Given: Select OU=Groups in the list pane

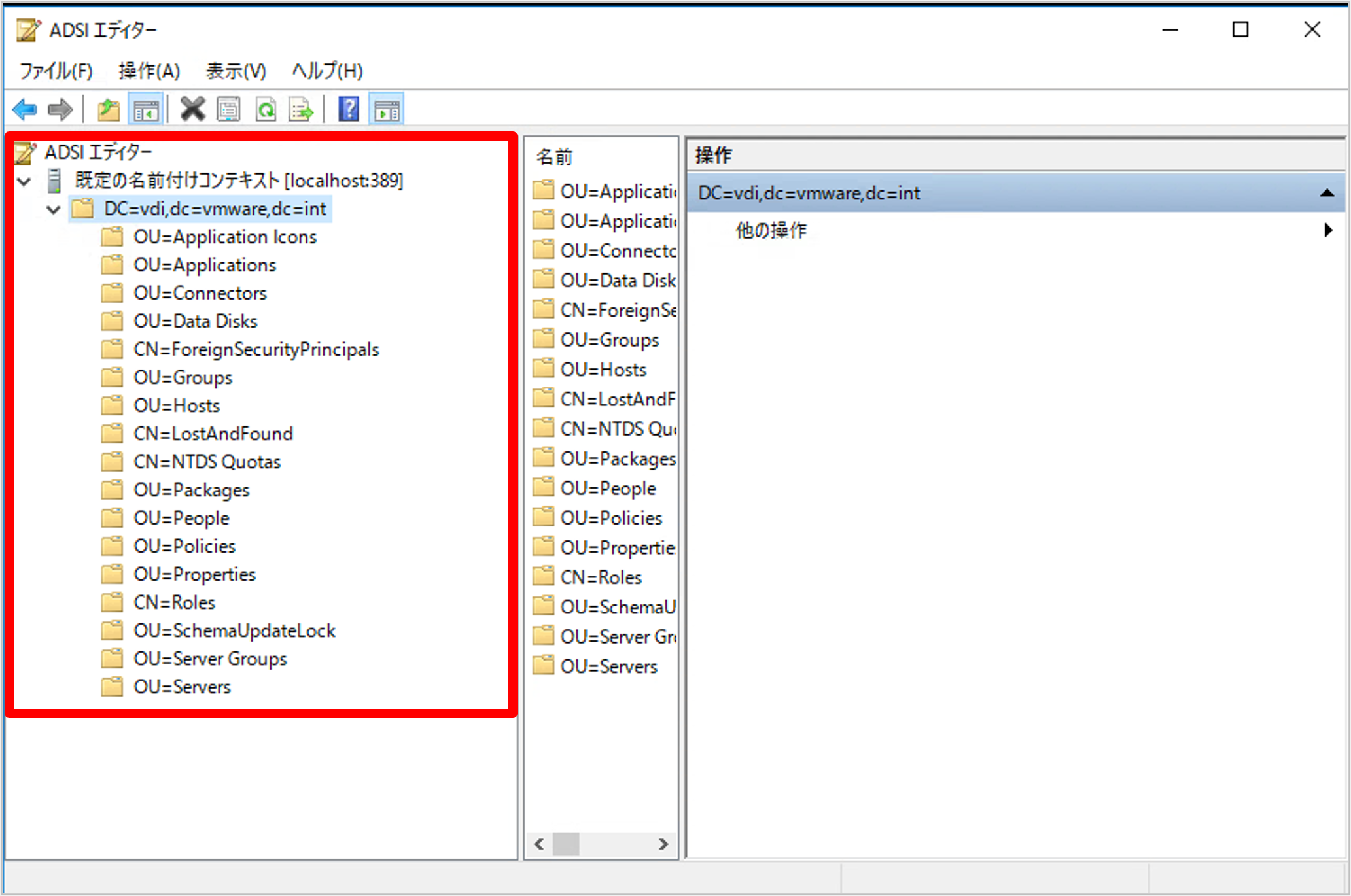Looking at the screenshot, I should tap(610, 340).
